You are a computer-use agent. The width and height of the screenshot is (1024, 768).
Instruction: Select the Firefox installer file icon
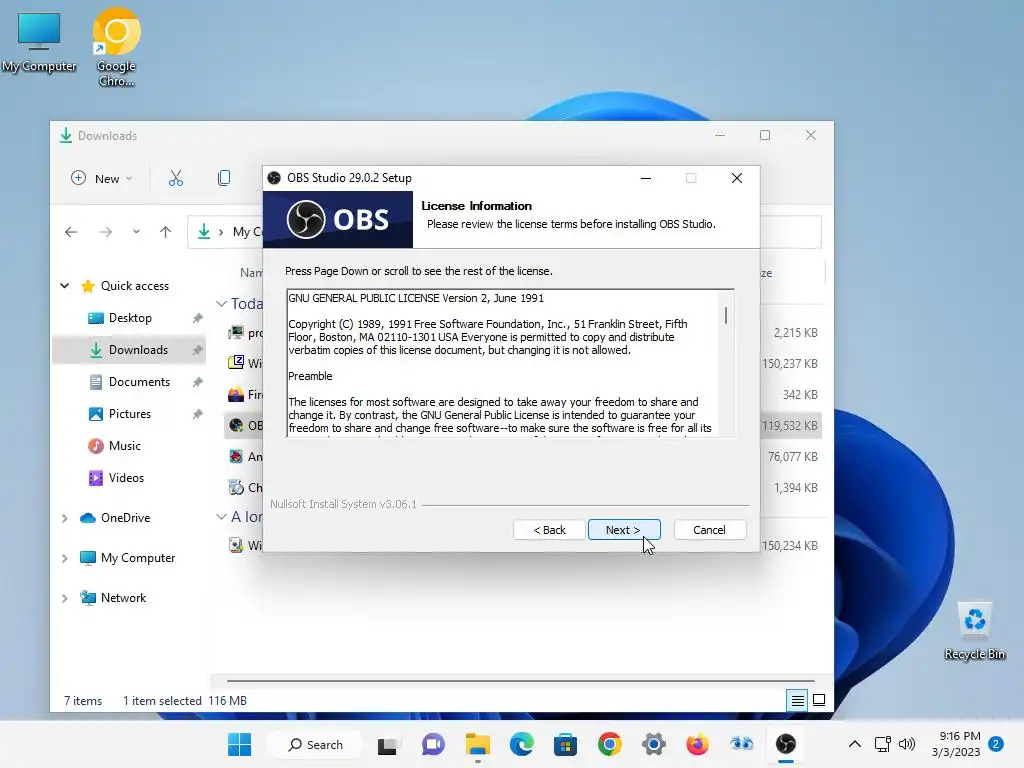point(236,394)
